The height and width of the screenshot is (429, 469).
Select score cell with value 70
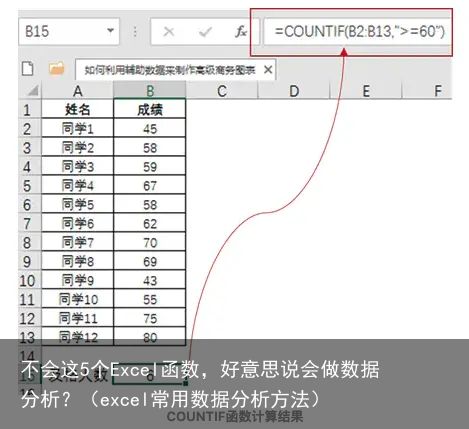150,242
